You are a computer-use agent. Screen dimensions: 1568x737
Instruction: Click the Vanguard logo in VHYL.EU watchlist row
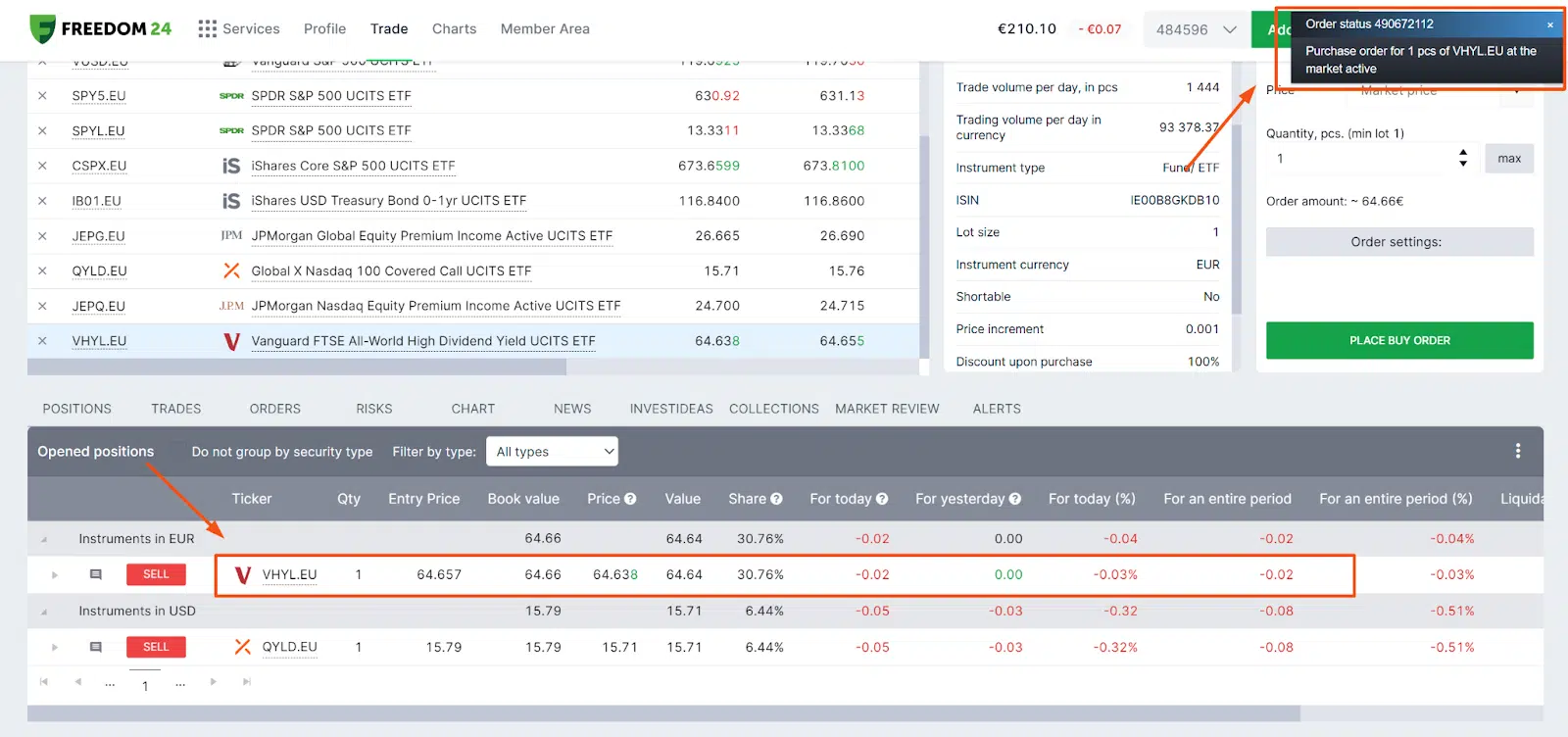click(231, 341)
